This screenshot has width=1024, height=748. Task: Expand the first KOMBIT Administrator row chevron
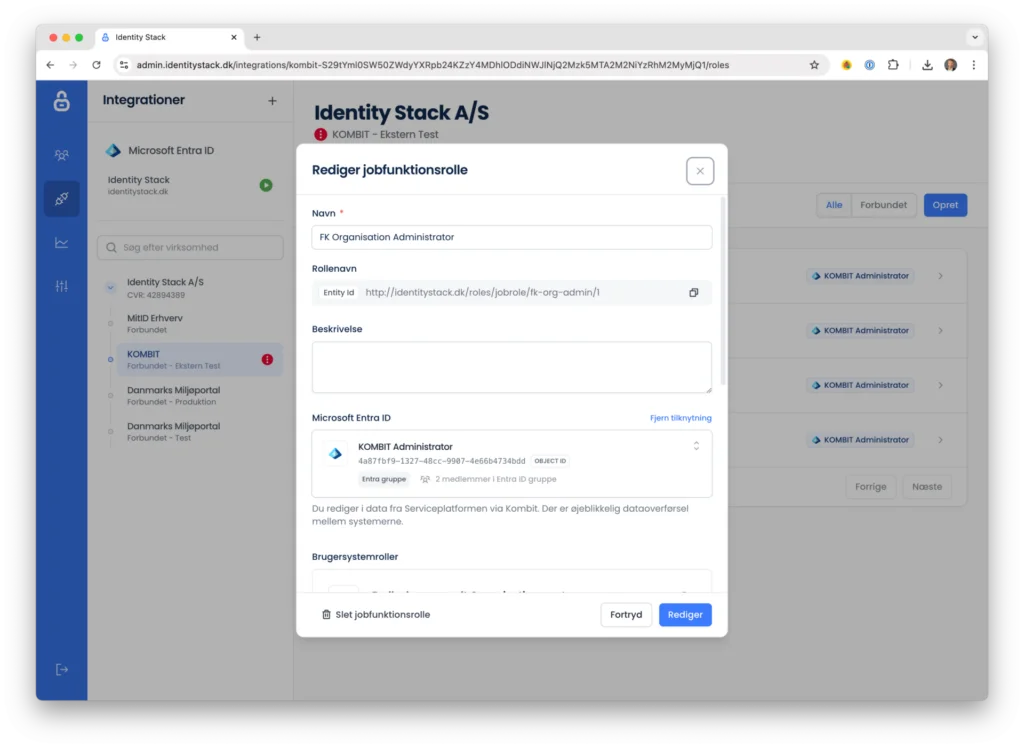coord(940,276)
